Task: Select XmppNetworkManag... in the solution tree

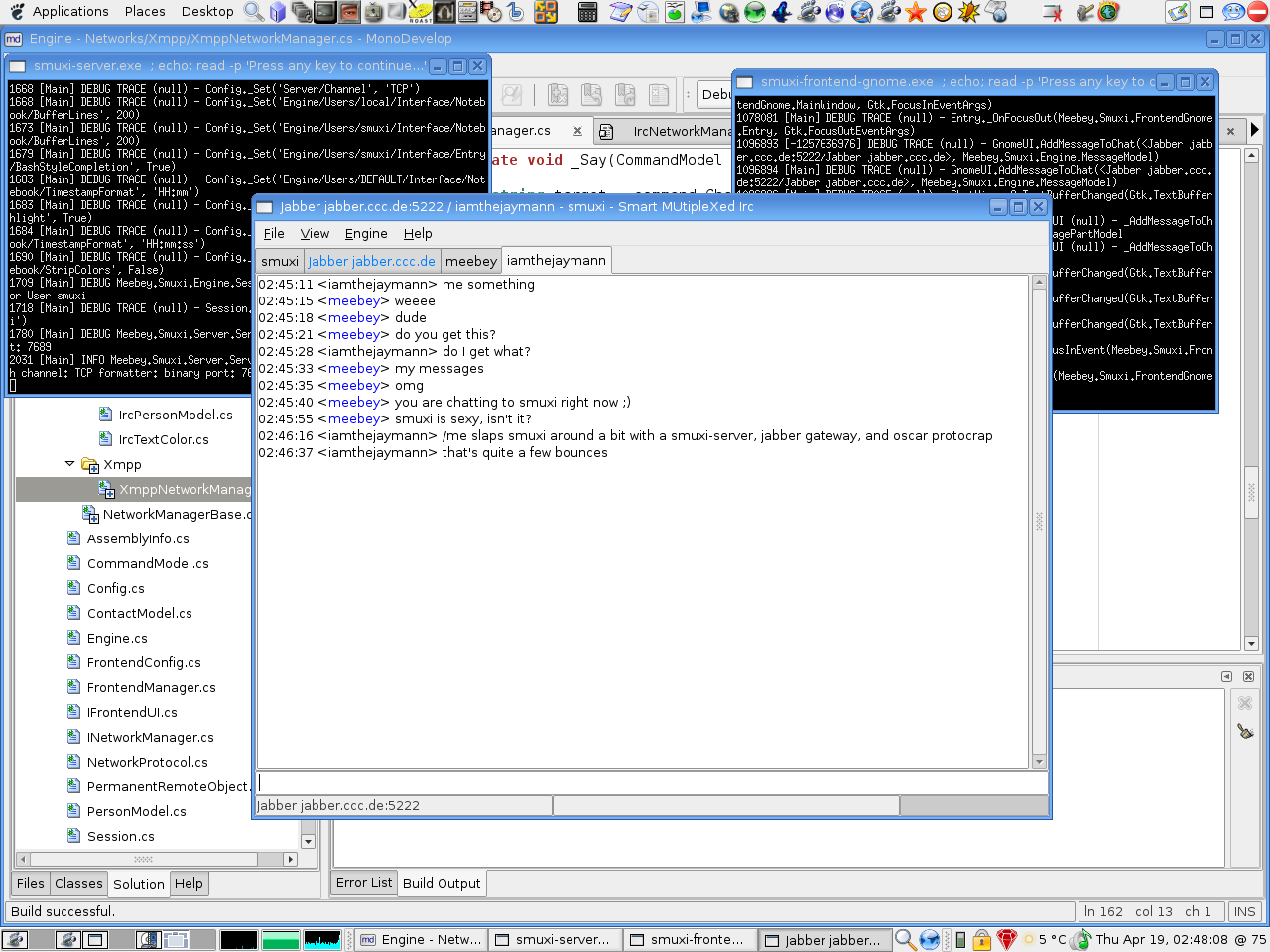Action: pos(185,490)
